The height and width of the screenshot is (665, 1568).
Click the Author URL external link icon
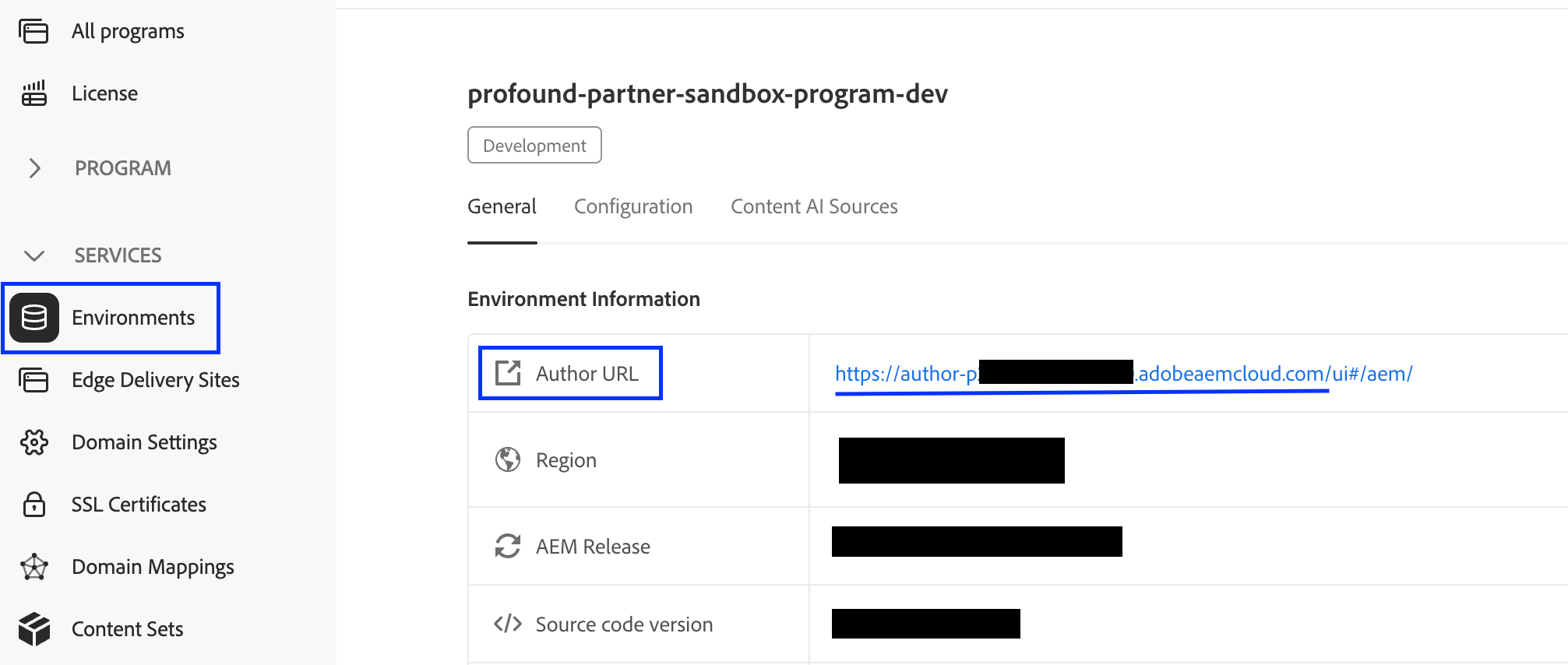tap(508, 373)
